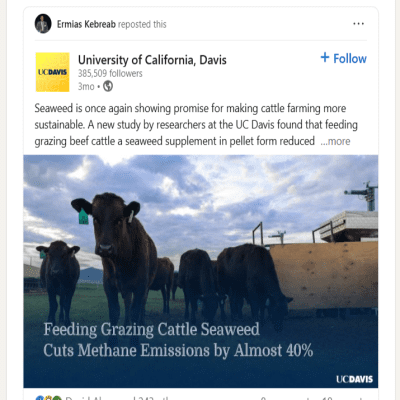Click the post text about seaweed

(x=196, y=125)
